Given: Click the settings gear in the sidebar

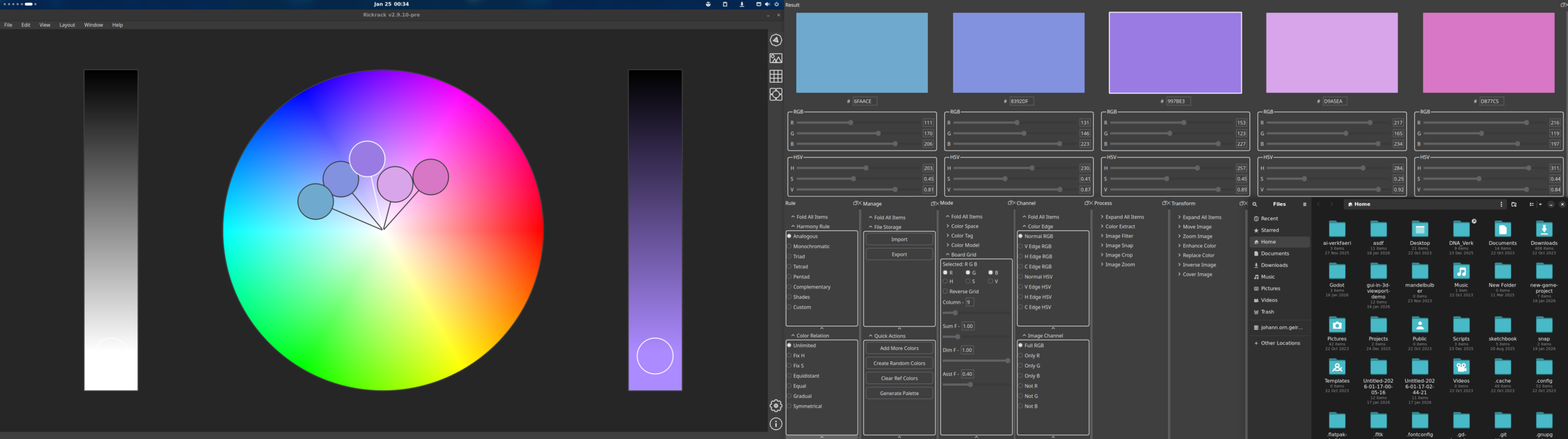Looking at the screenshot, I should pos(776,405).
